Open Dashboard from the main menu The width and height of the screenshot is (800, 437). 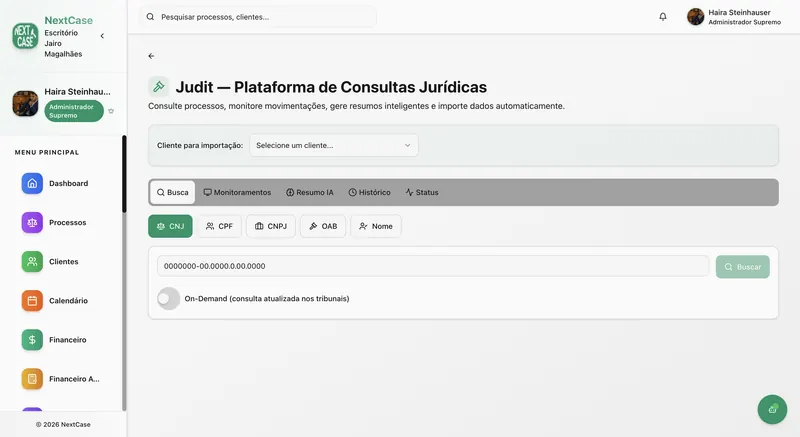pyautogui.click(x=68, y=183)
